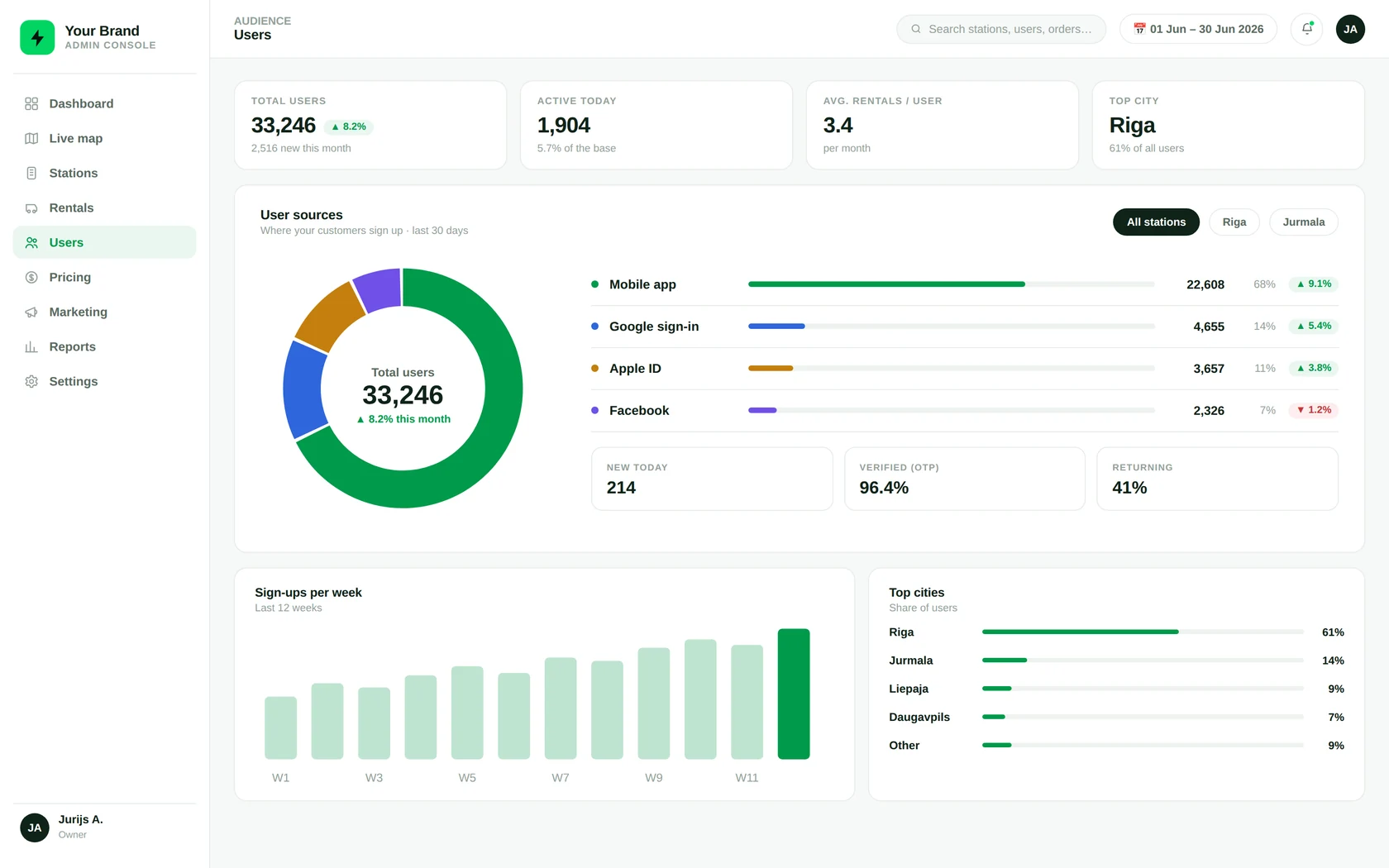The image size is (1389, 868).
Task: Click the Dashboard grid icon in sidebar
Action: (x=31, y=103)
